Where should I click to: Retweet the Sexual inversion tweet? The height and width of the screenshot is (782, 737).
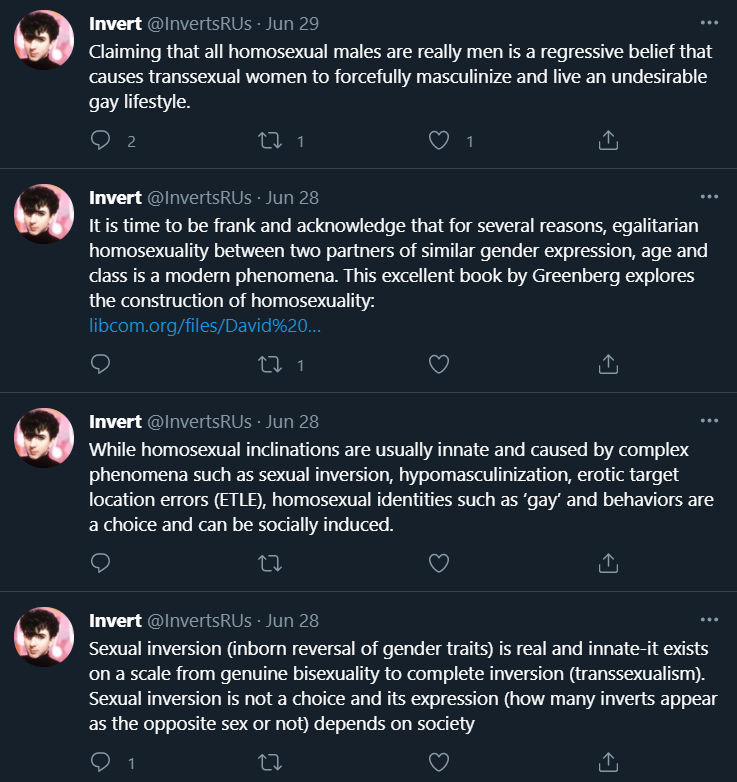point(270,763)
